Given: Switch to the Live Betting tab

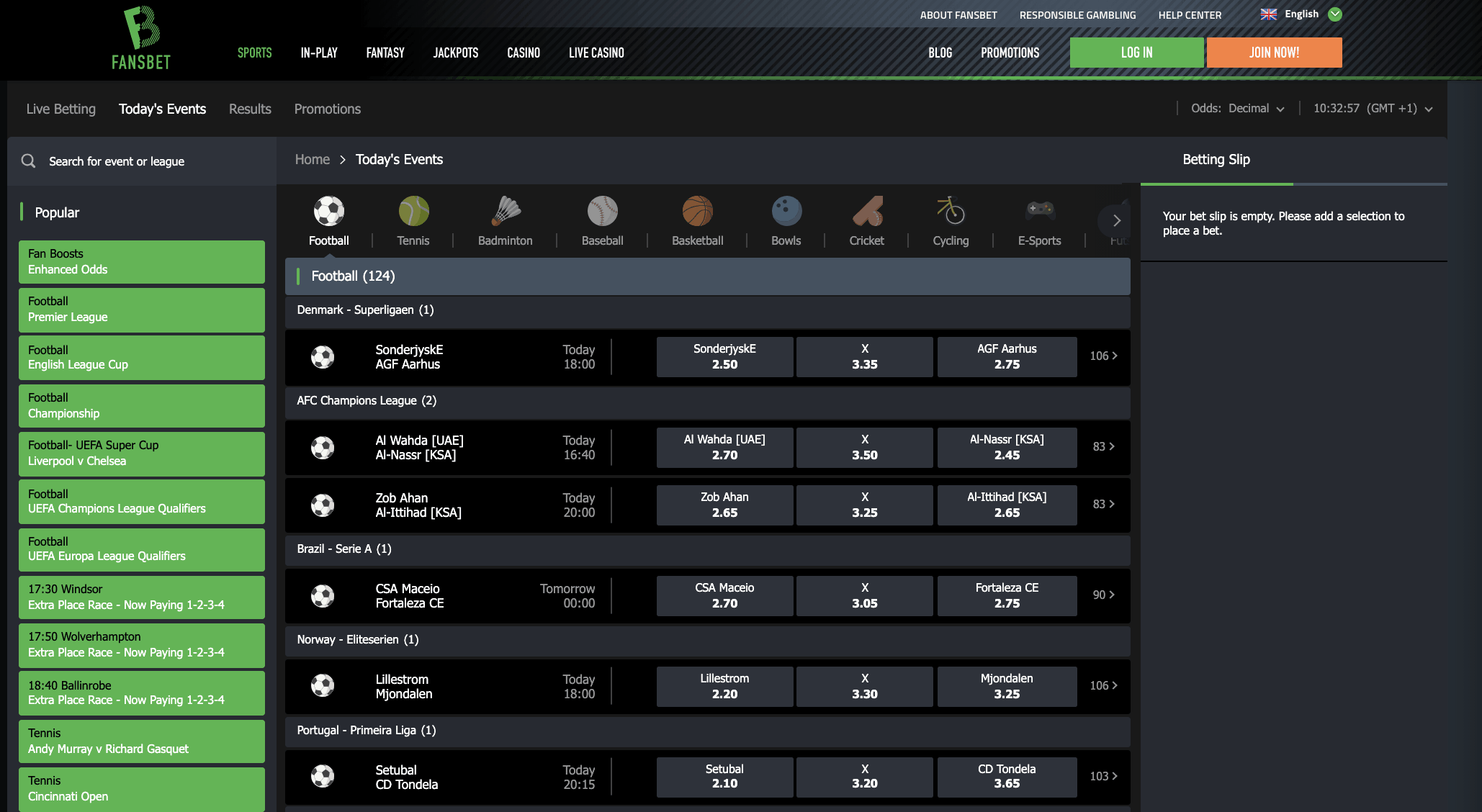Looking at the screenshot, I should (x=61, y=109).
